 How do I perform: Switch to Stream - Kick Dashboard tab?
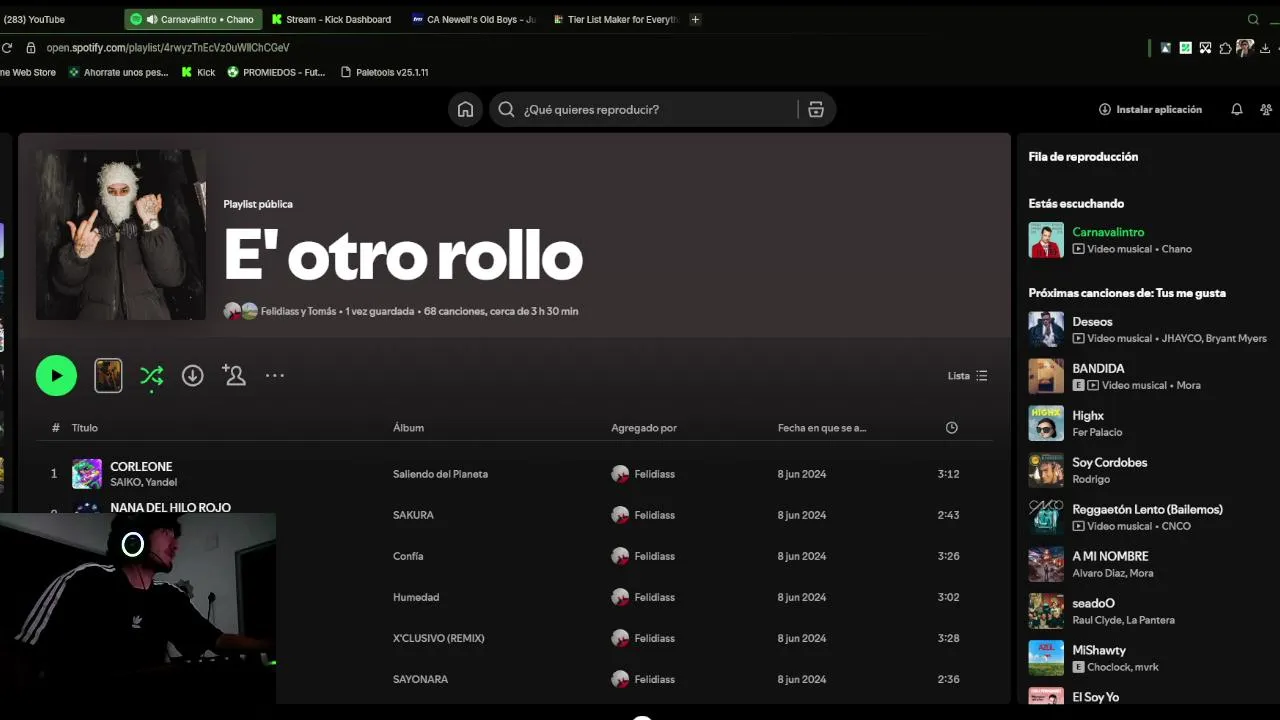click(331, 19)
